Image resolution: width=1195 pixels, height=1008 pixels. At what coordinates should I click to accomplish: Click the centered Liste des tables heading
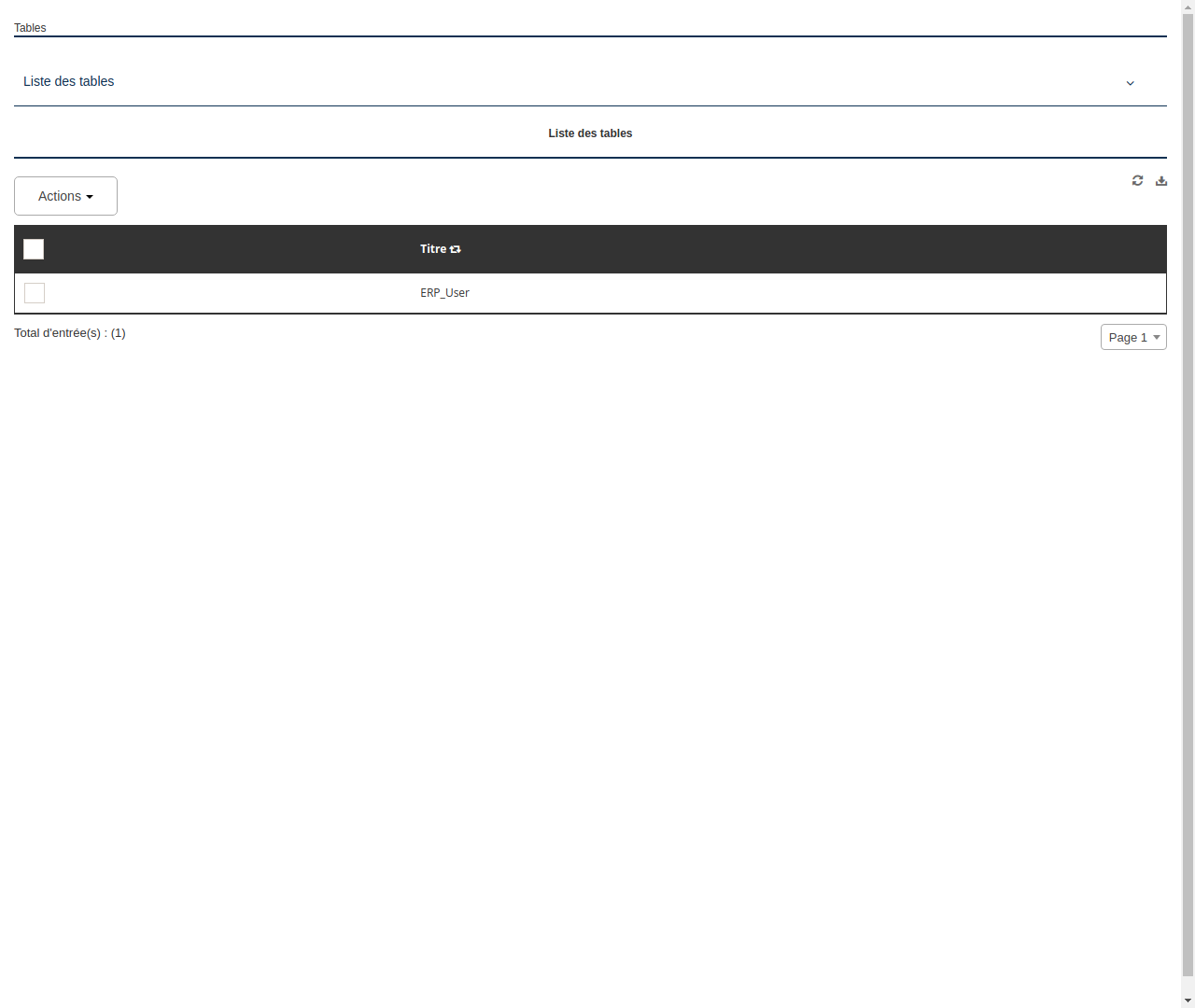590,133
